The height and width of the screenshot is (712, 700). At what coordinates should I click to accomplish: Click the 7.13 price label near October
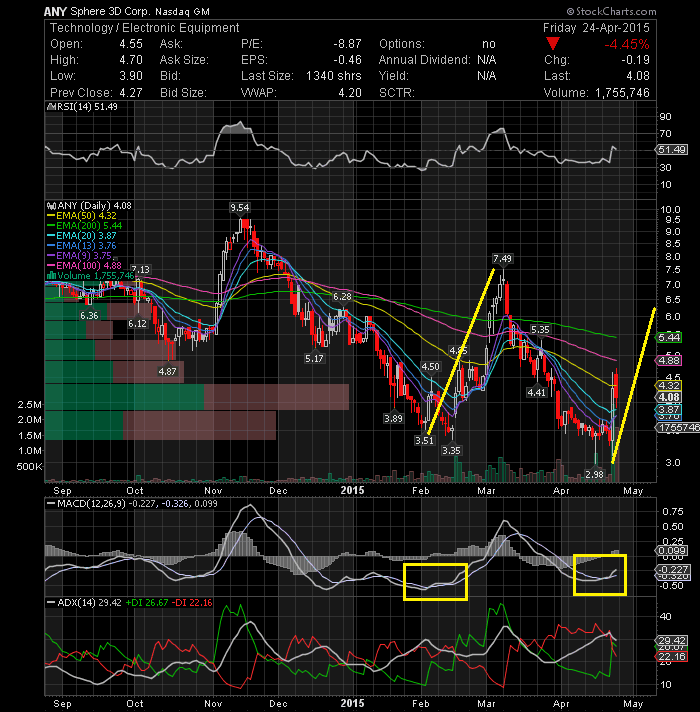140,270
